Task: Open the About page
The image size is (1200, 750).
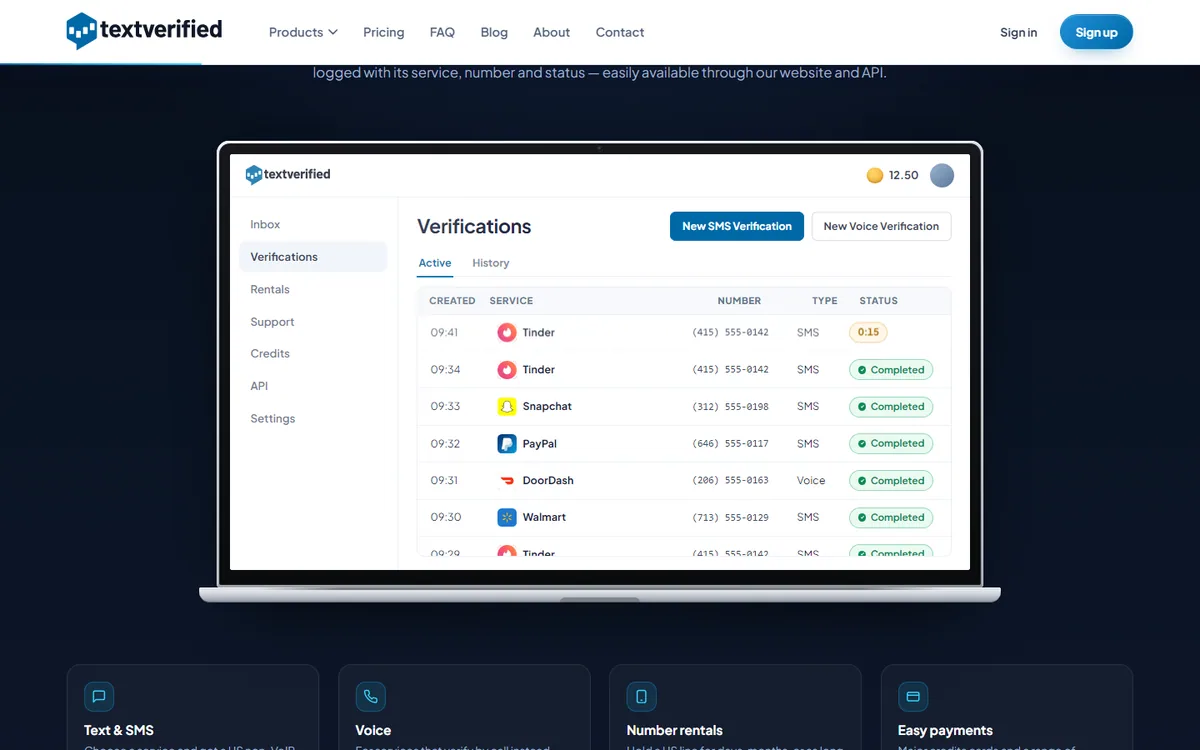Action: point(552,32)
